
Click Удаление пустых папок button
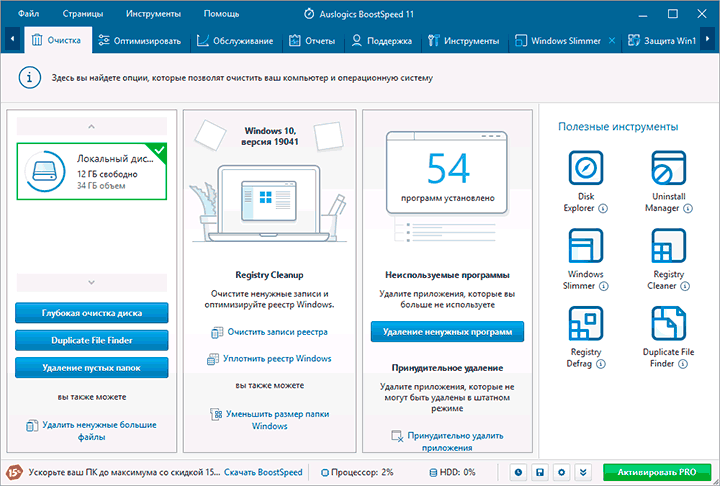click(92, 367)
